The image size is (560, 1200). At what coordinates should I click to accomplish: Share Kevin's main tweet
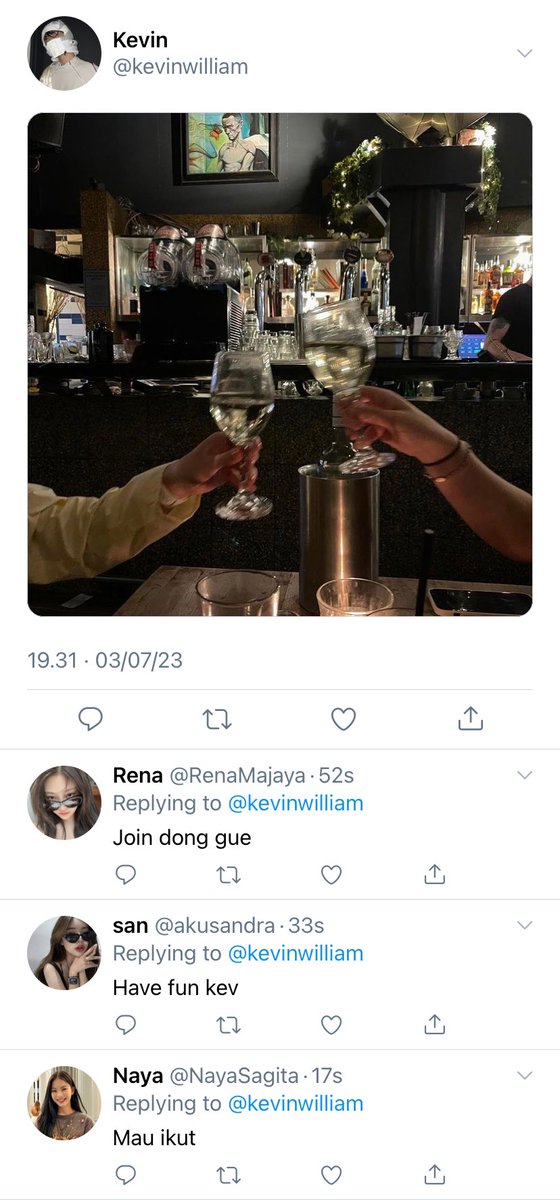coord(470,717)
